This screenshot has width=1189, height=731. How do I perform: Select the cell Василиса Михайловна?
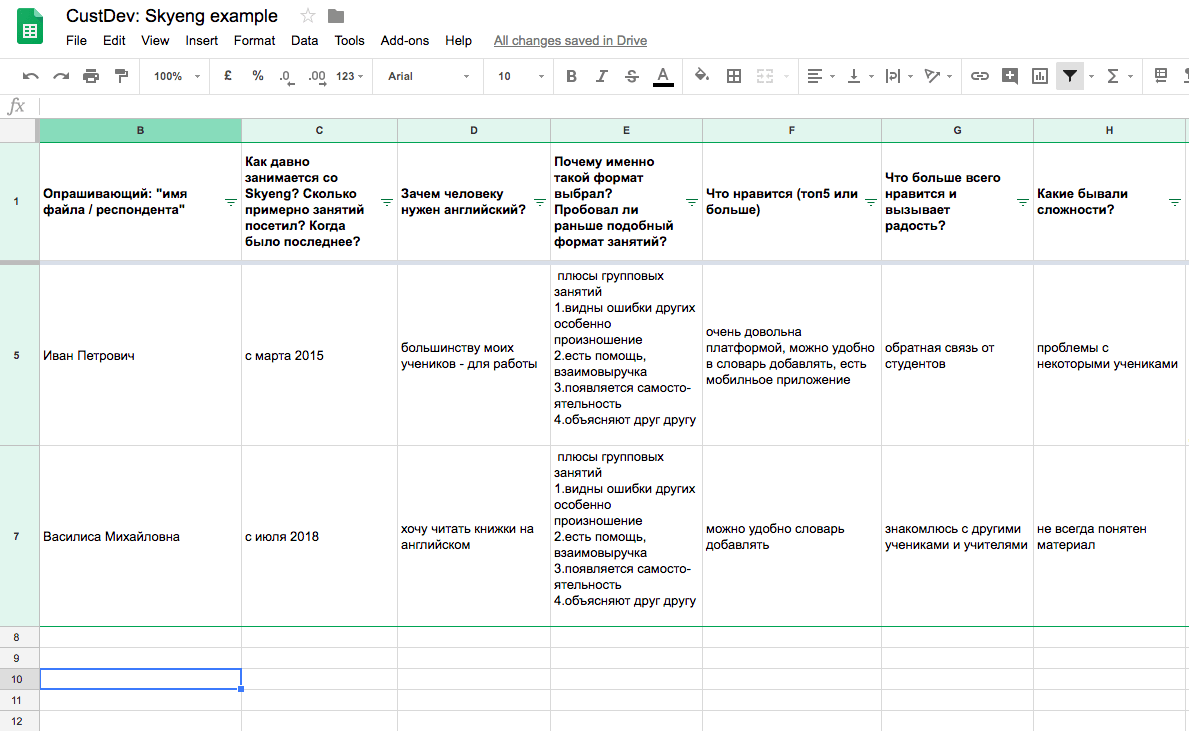[x=140, y=536]
